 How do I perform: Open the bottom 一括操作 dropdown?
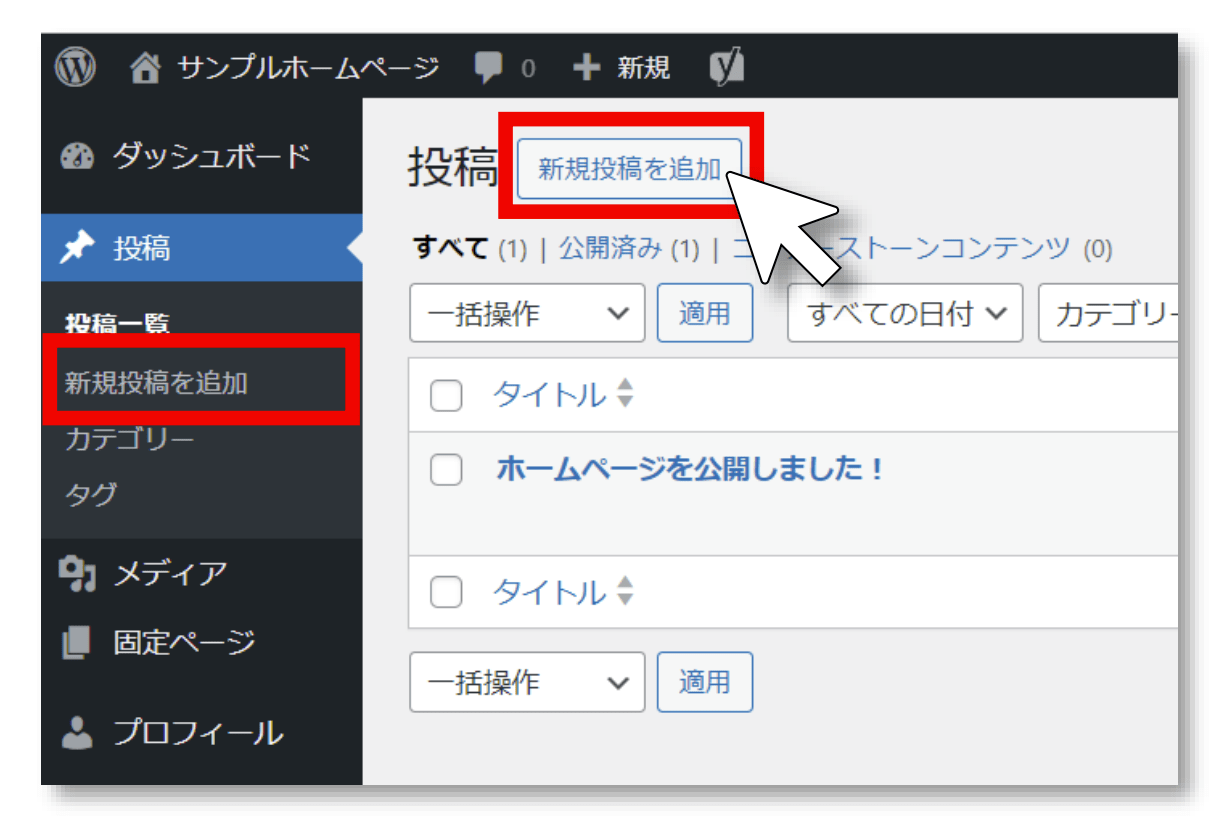[527, 682]
